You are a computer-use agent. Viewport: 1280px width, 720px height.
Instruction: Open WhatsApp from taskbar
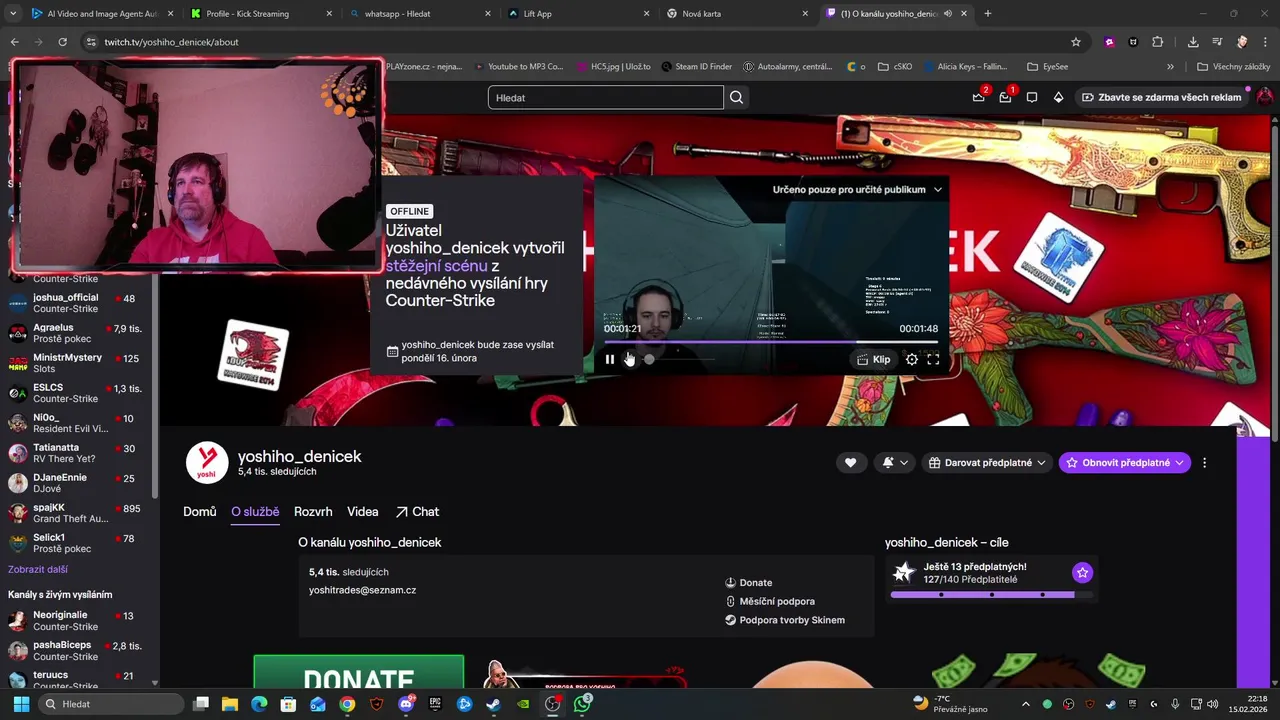[x=582, y=704]
